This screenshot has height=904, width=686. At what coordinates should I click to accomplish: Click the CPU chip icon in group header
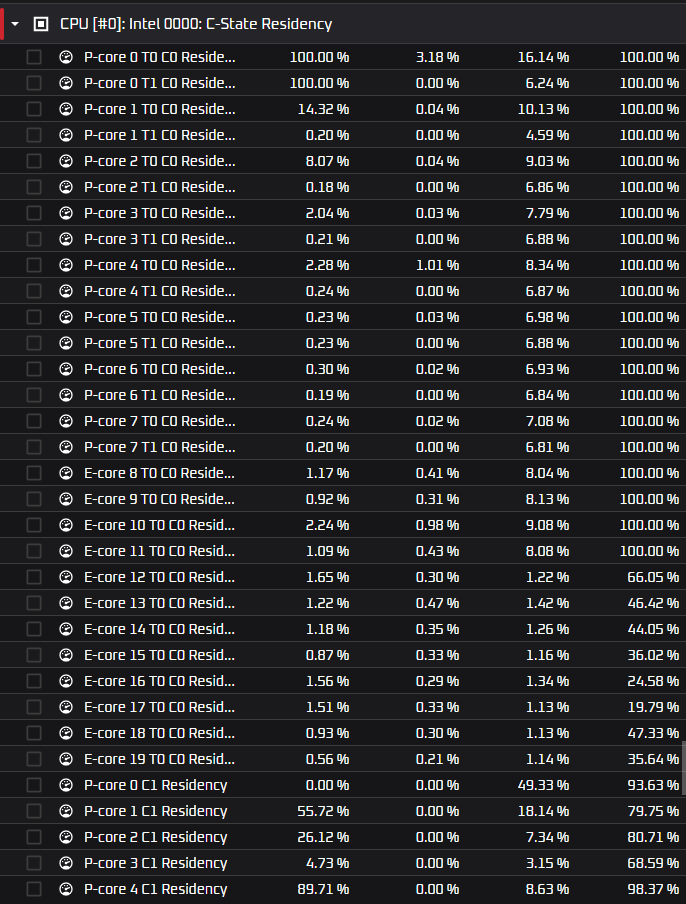[41, 24]
